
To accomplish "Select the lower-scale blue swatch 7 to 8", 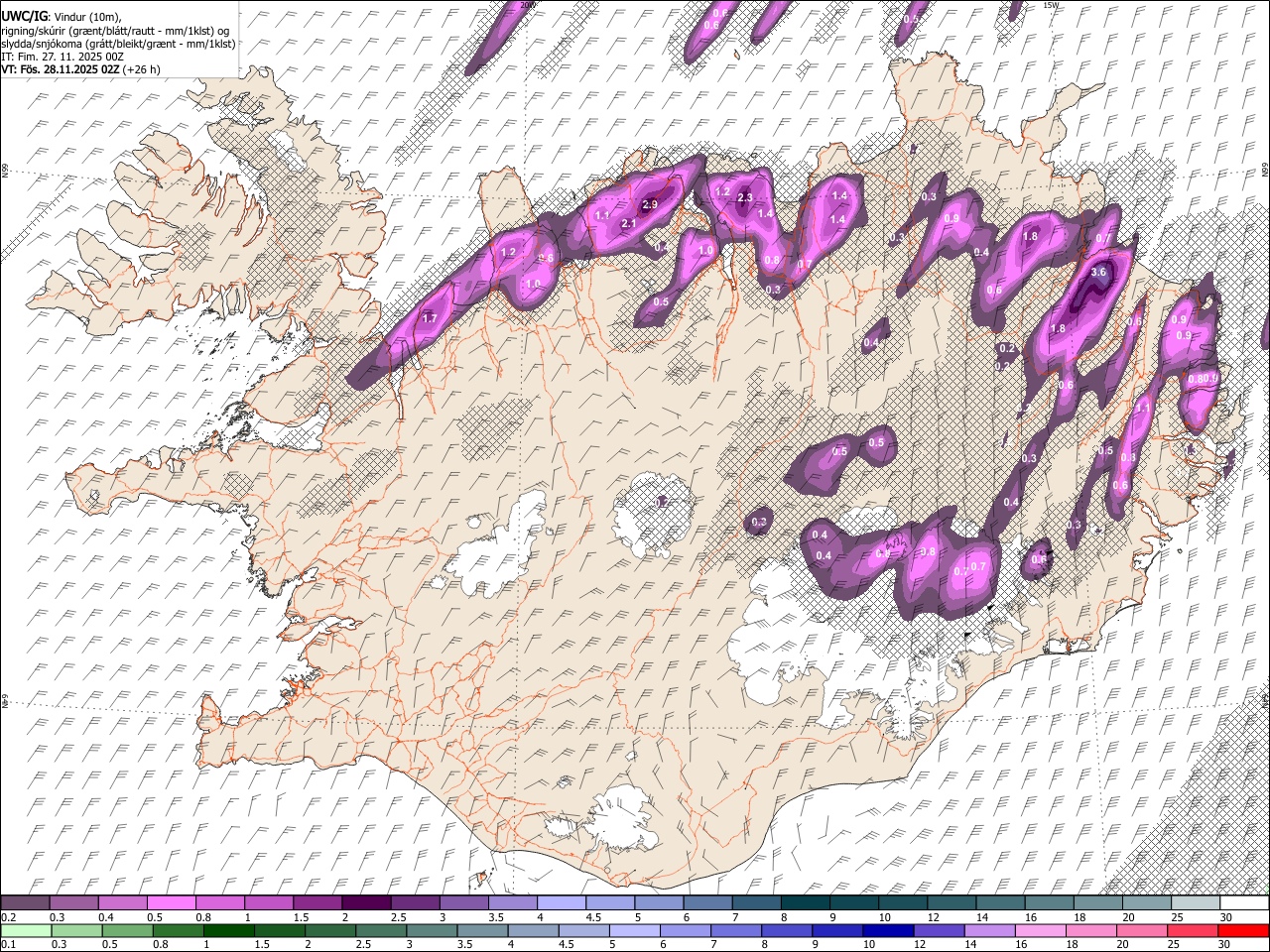I will [737, 930].
